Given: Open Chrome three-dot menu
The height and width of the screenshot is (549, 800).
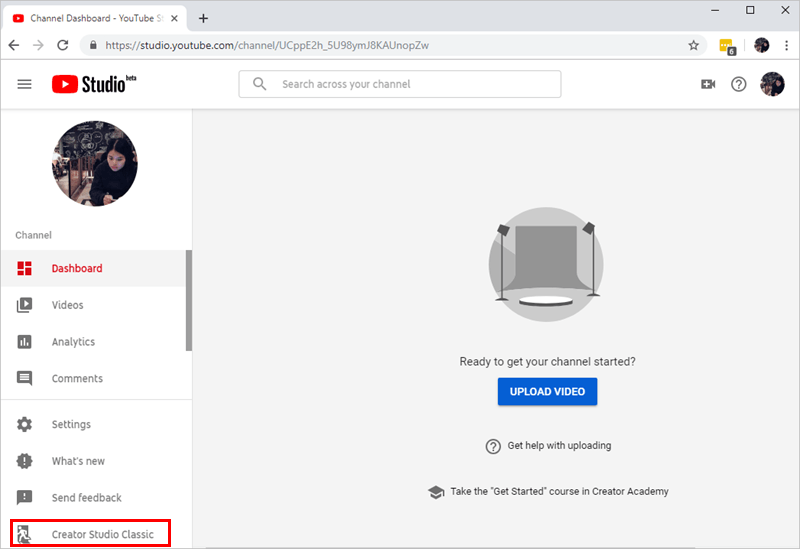Looking at the screenshot, I should click(x=786, y=45).
